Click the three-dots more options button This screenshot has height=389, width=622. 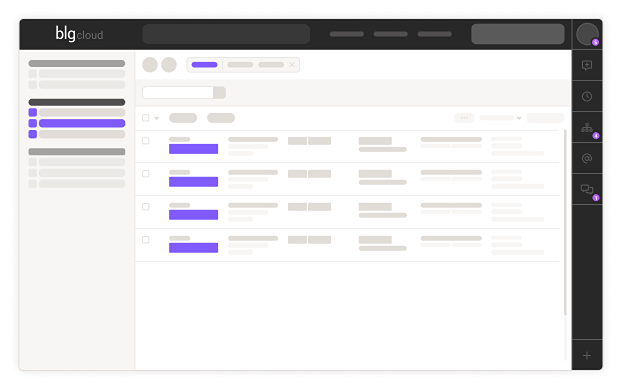(x=464, y=118)
